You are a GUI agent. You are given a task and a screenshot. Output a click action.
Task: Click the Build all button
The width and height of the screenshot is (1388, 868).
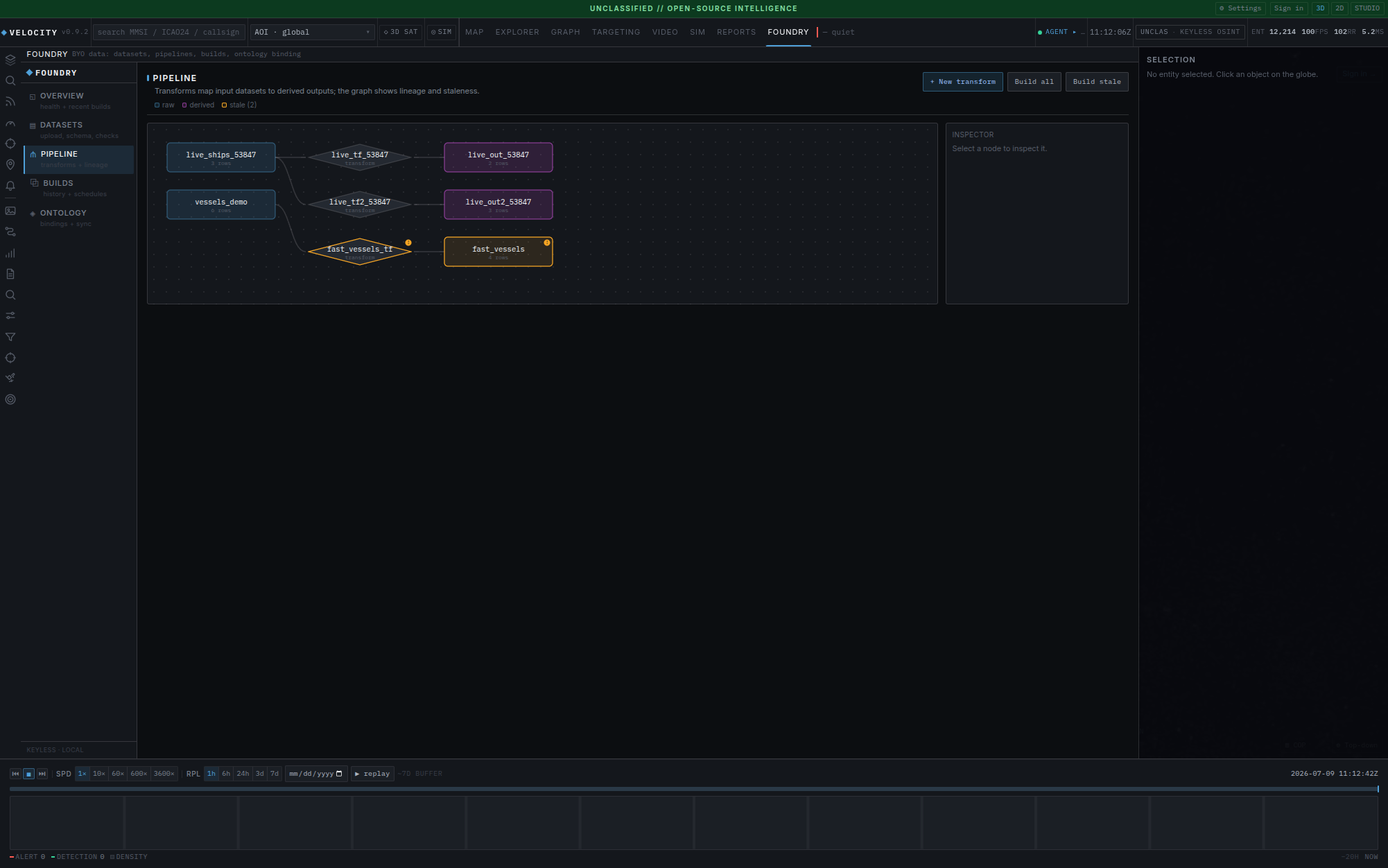point(1034,82)
